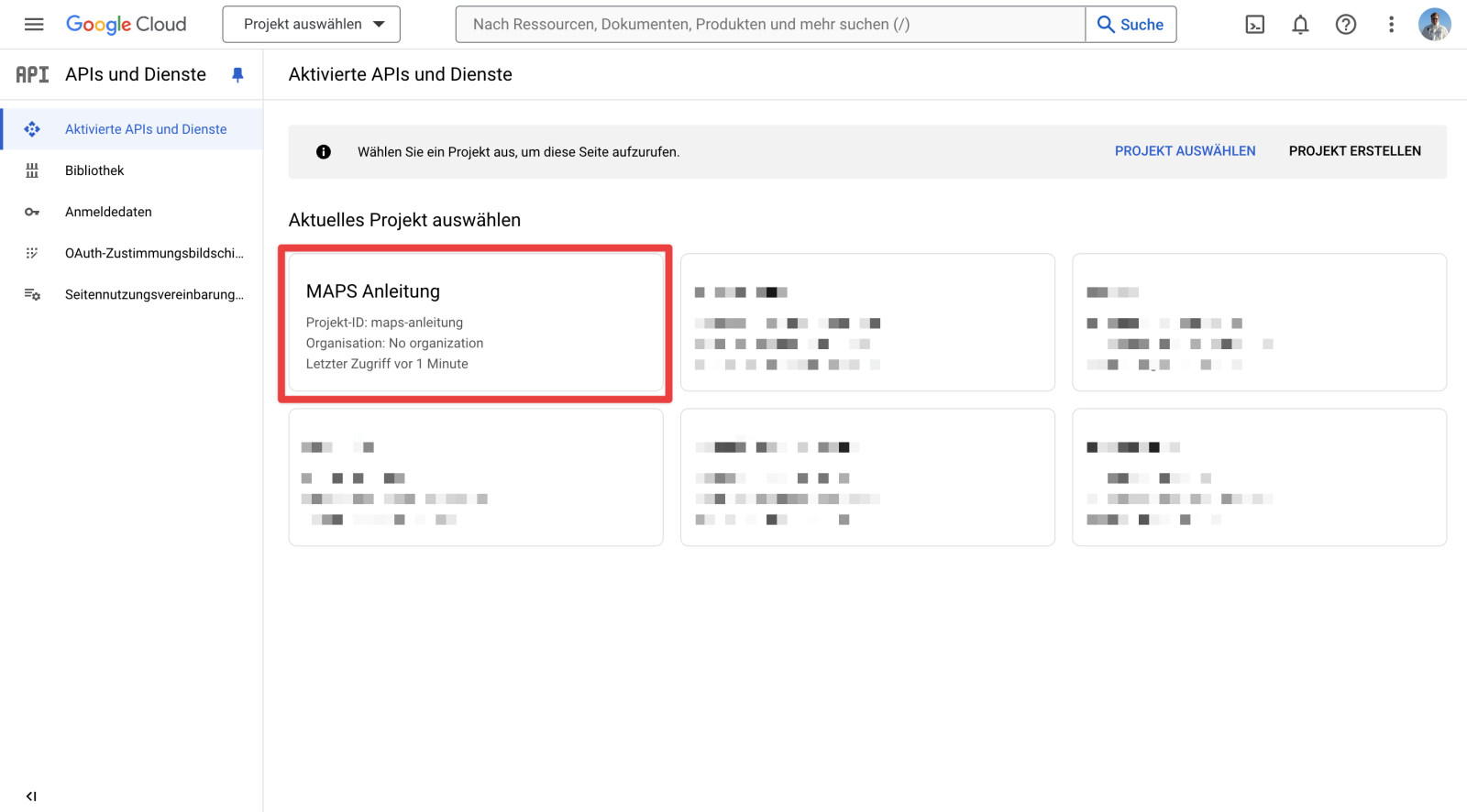1467x812 pixels.
Task: Open the three-dot settings menu
Action: [x=1391, y=25]
